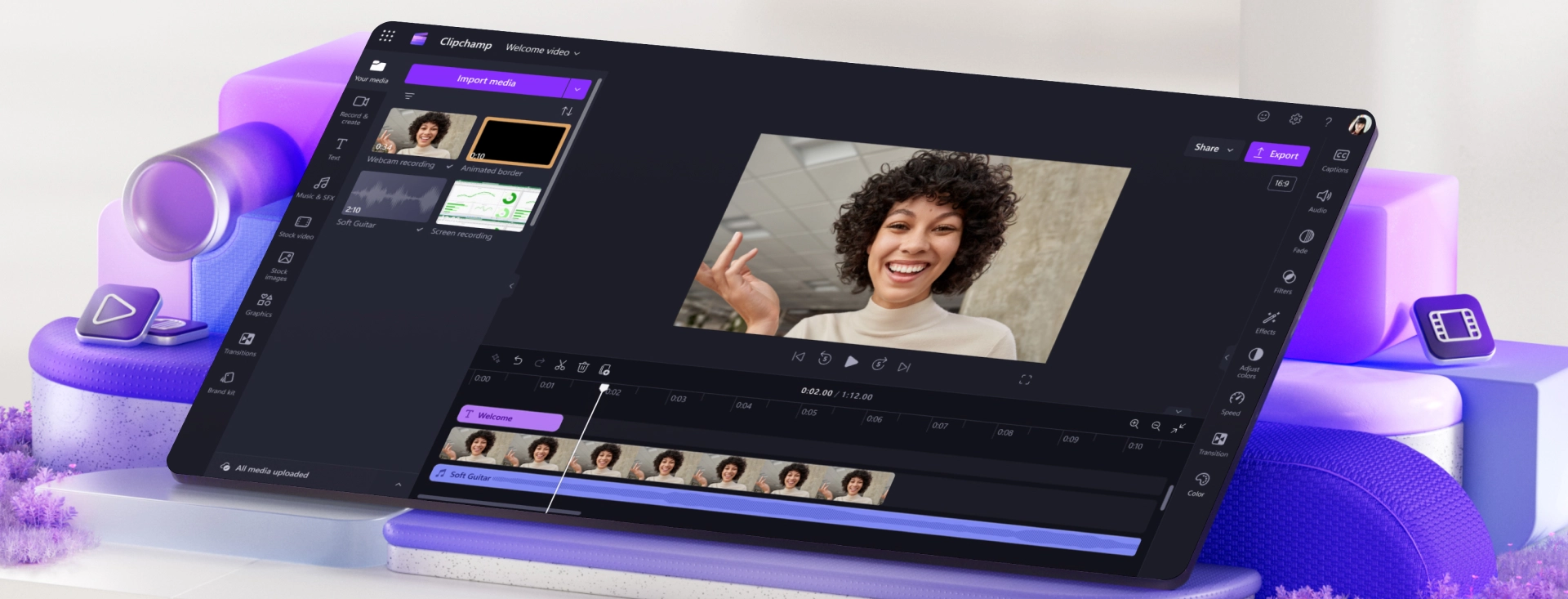Select the Text tab in sidebar

[x=338, y=149]
